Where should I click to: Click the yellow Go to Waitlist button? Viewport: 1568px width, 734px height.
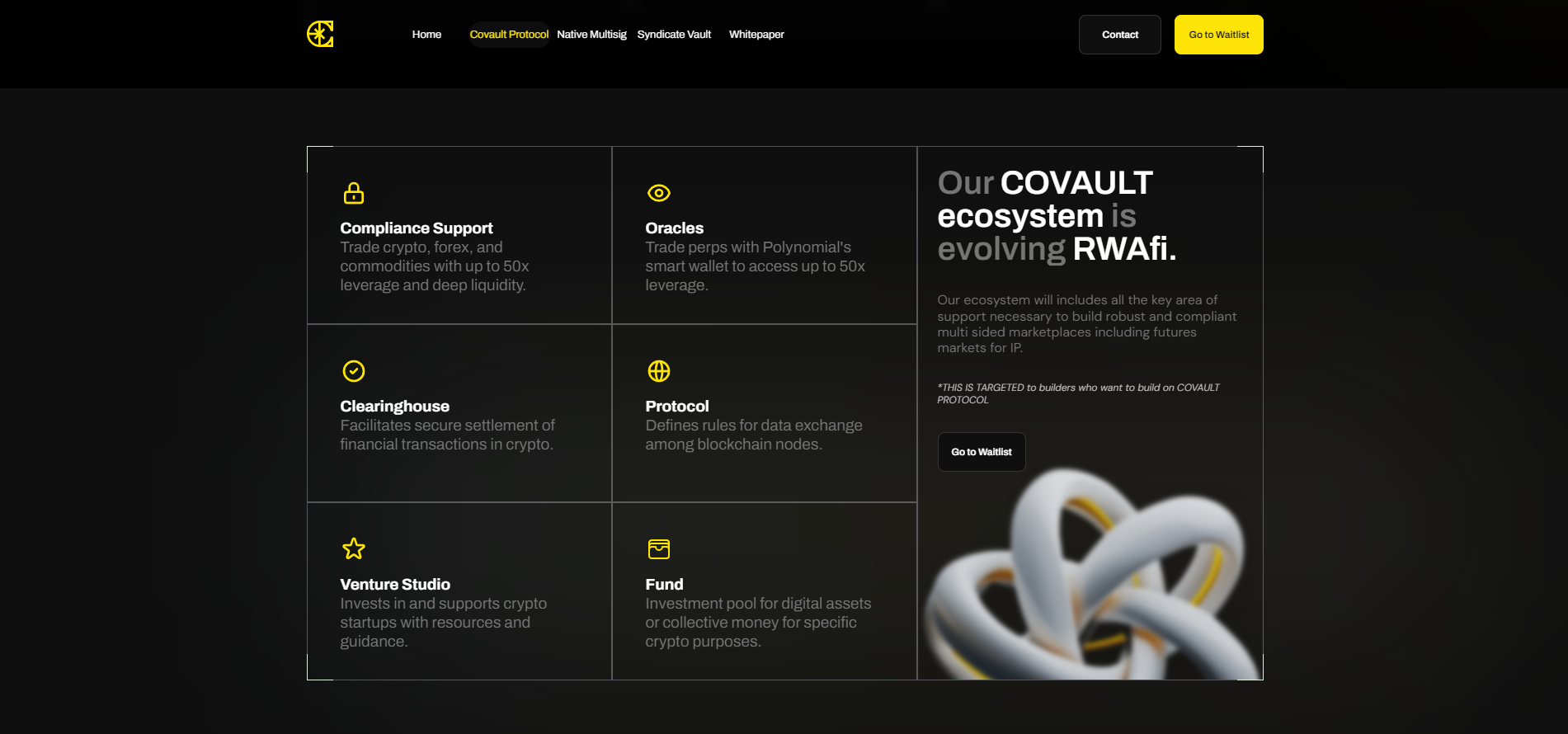click(1219, 35)
